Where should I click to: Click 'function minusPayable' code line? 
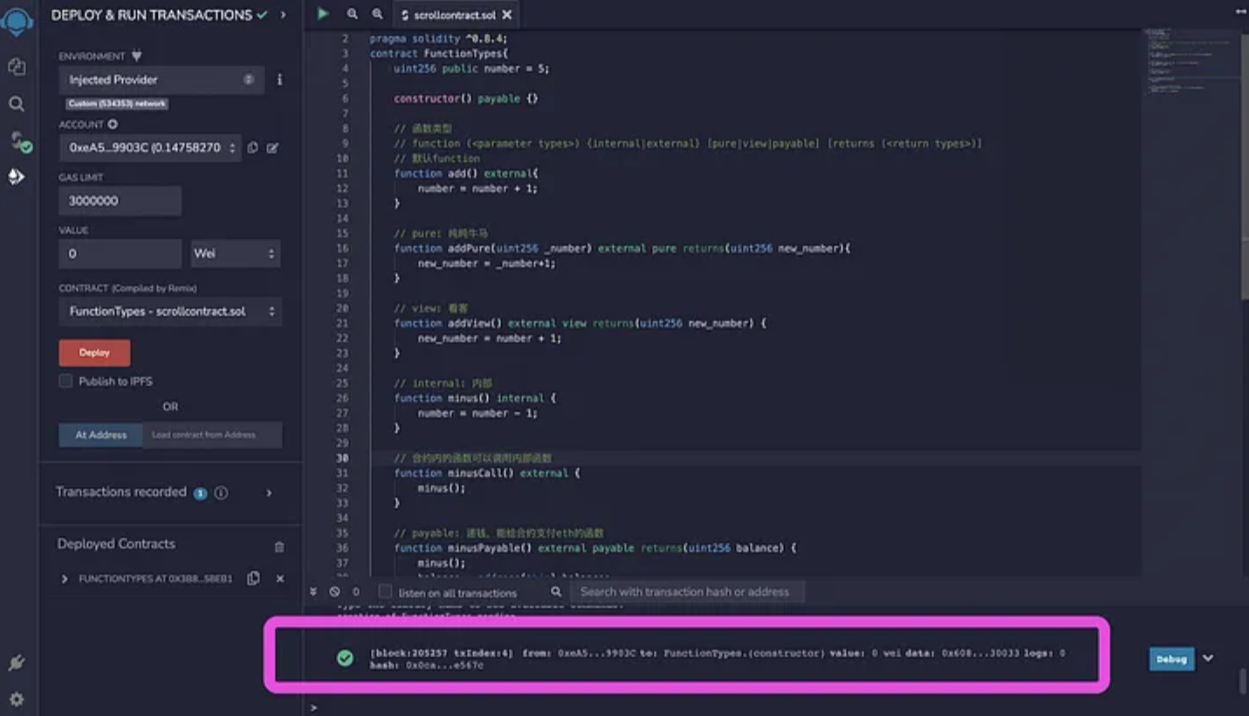click(595, 548)
